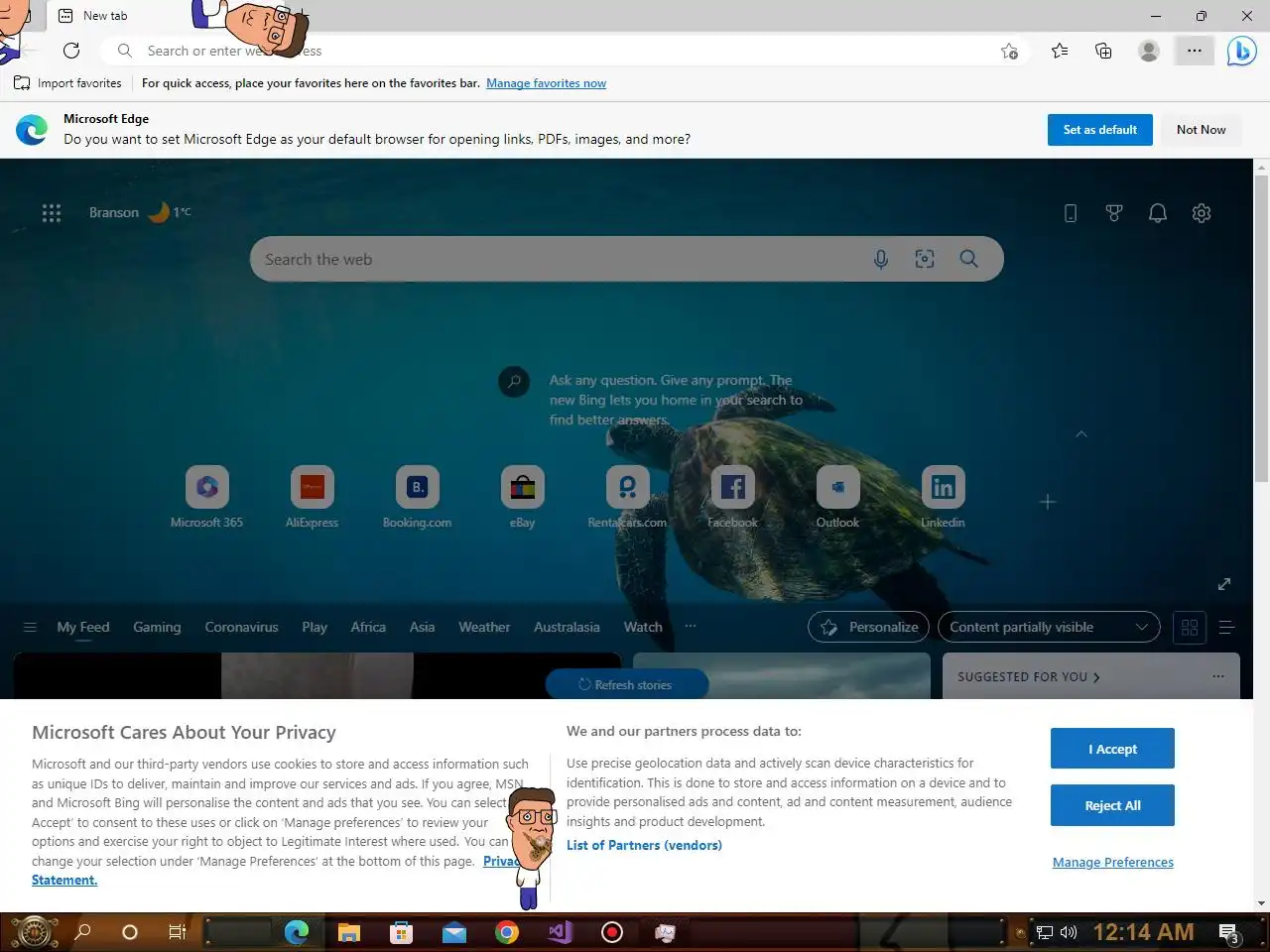1270x952 pixels.
Task: Select the Weather feed tab
Action: click(484, 627)
